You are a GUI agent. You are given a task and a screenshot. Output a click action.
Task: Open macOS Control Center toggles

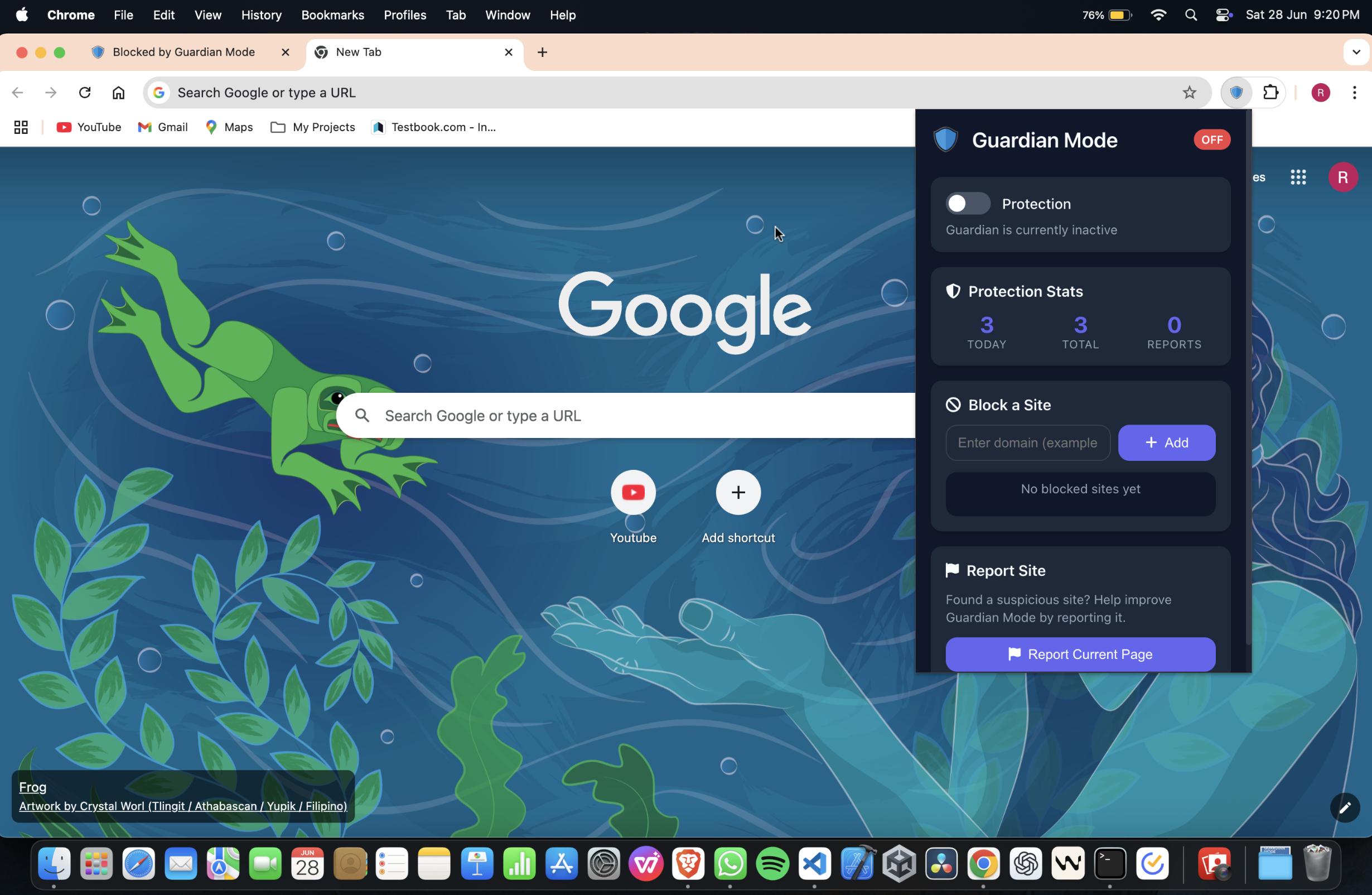[x=1223, y=15]
